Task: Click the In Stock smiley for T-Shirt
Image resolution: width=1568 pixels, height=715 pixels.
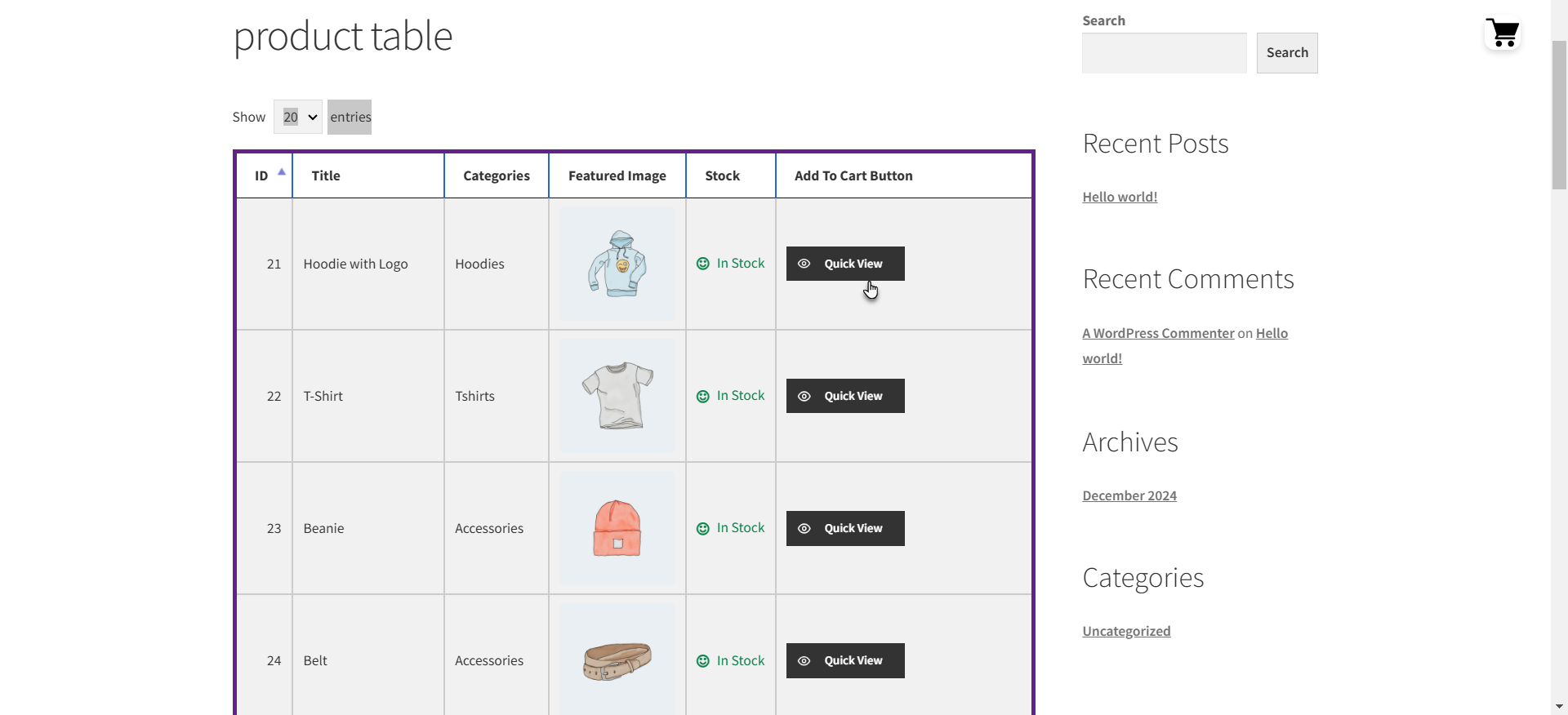Action: click(702, 397)
